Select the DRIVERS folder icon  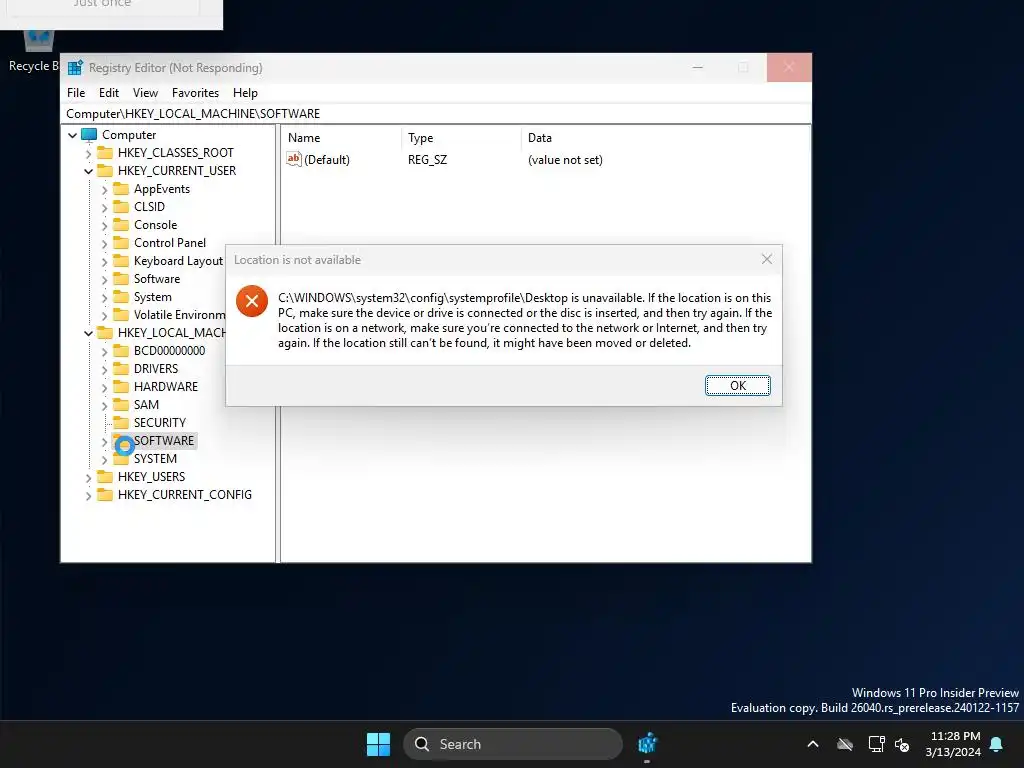coord(121,368)
